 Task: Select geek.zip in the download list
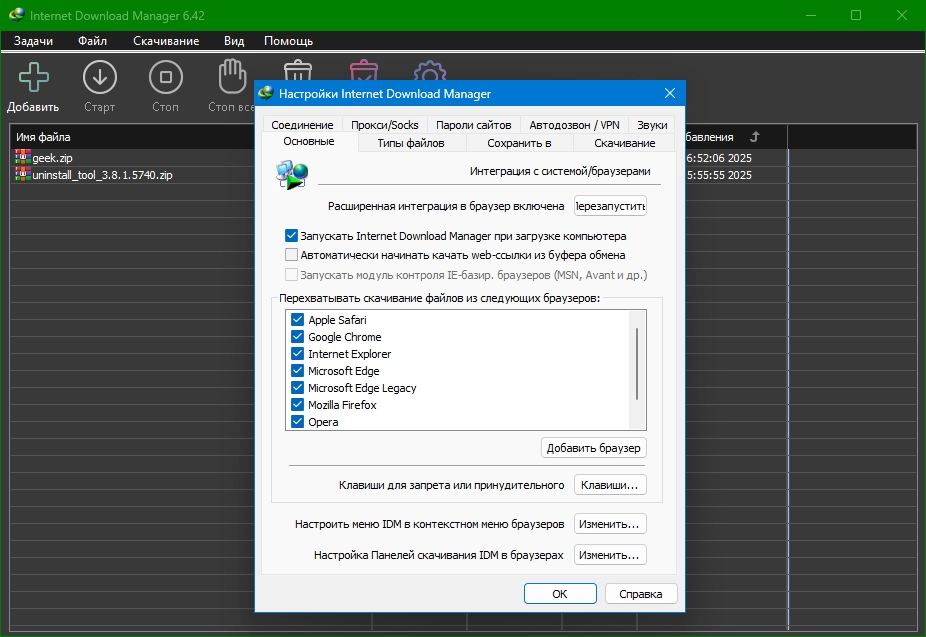coord(53,158)
